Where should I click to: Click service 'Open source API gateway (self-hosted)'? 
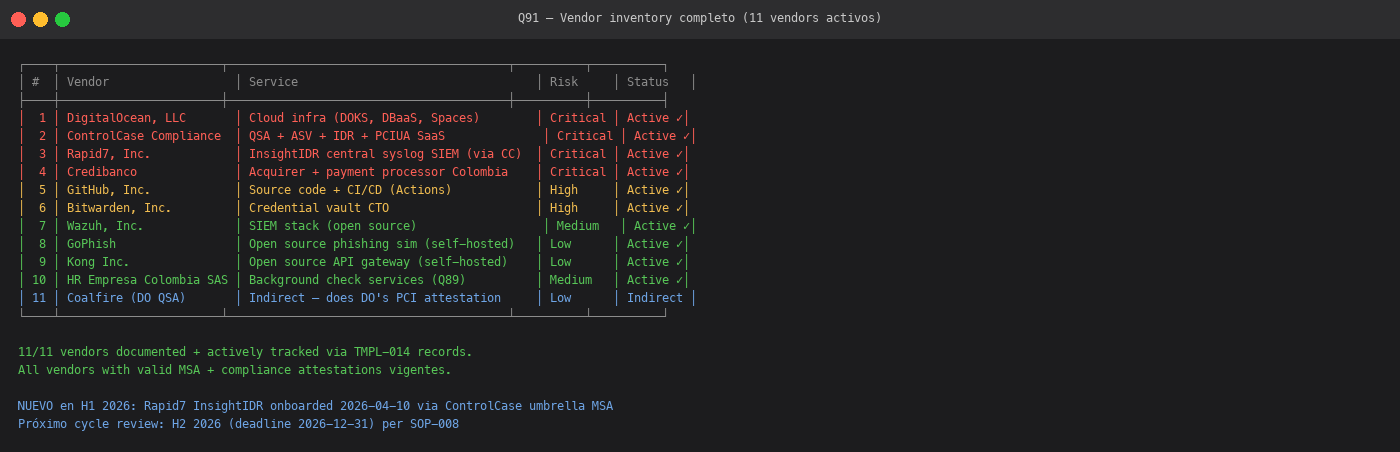tap(378, 262)
